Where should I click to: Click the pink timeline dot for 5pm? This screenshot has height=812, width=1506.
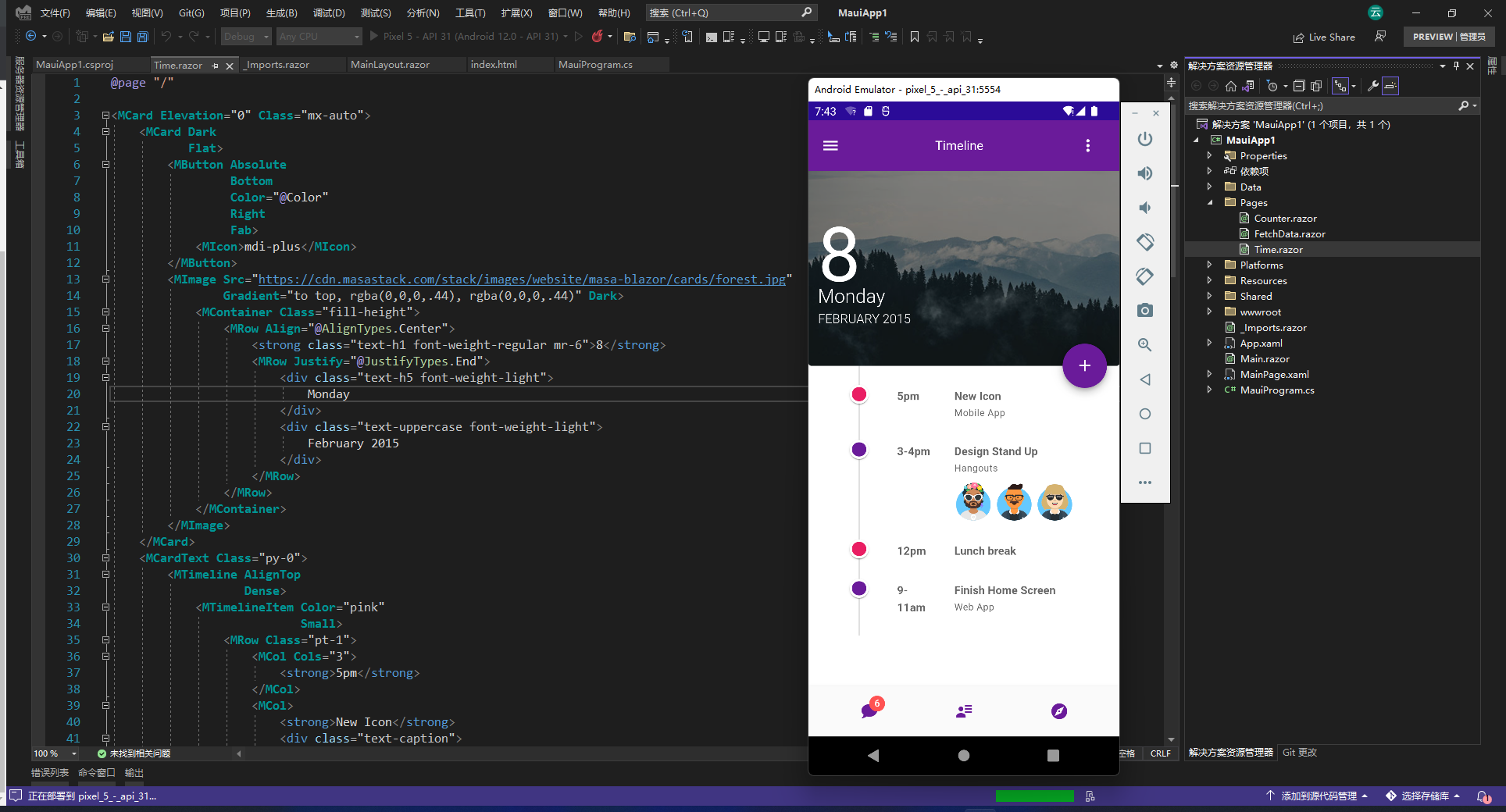[858, 395]
